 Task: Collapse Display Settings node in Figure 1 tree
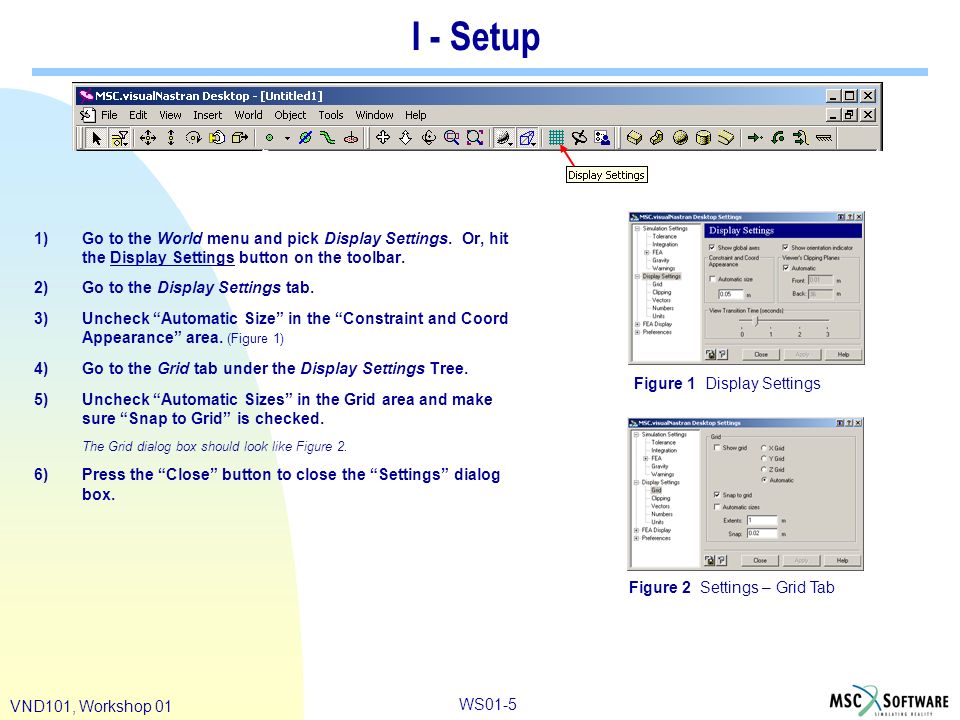637,276
